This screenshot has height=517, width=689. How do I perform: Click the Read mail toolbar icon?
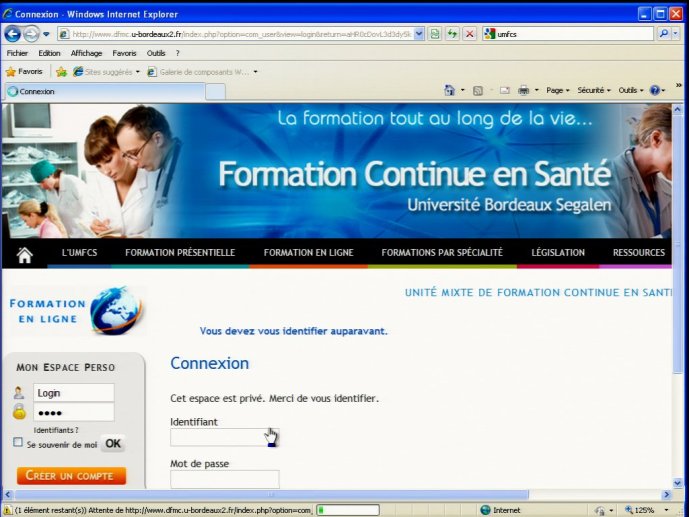pos(504,90)
